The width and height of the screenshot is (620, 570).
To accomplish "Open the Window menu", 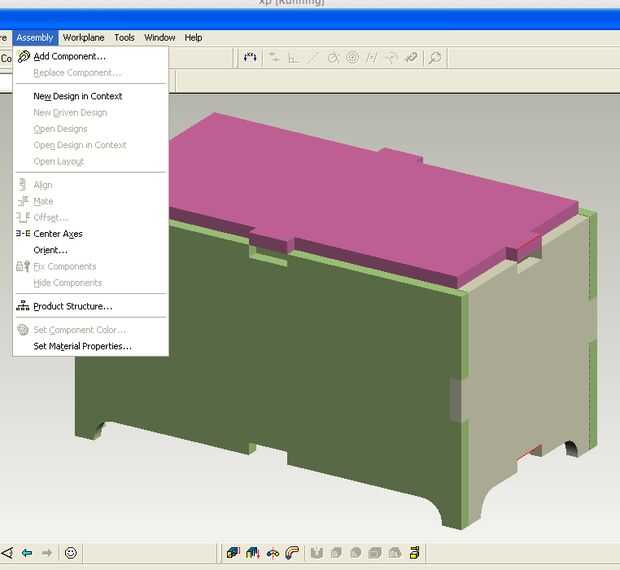I will pyautogui.click(x=159, y=38).
